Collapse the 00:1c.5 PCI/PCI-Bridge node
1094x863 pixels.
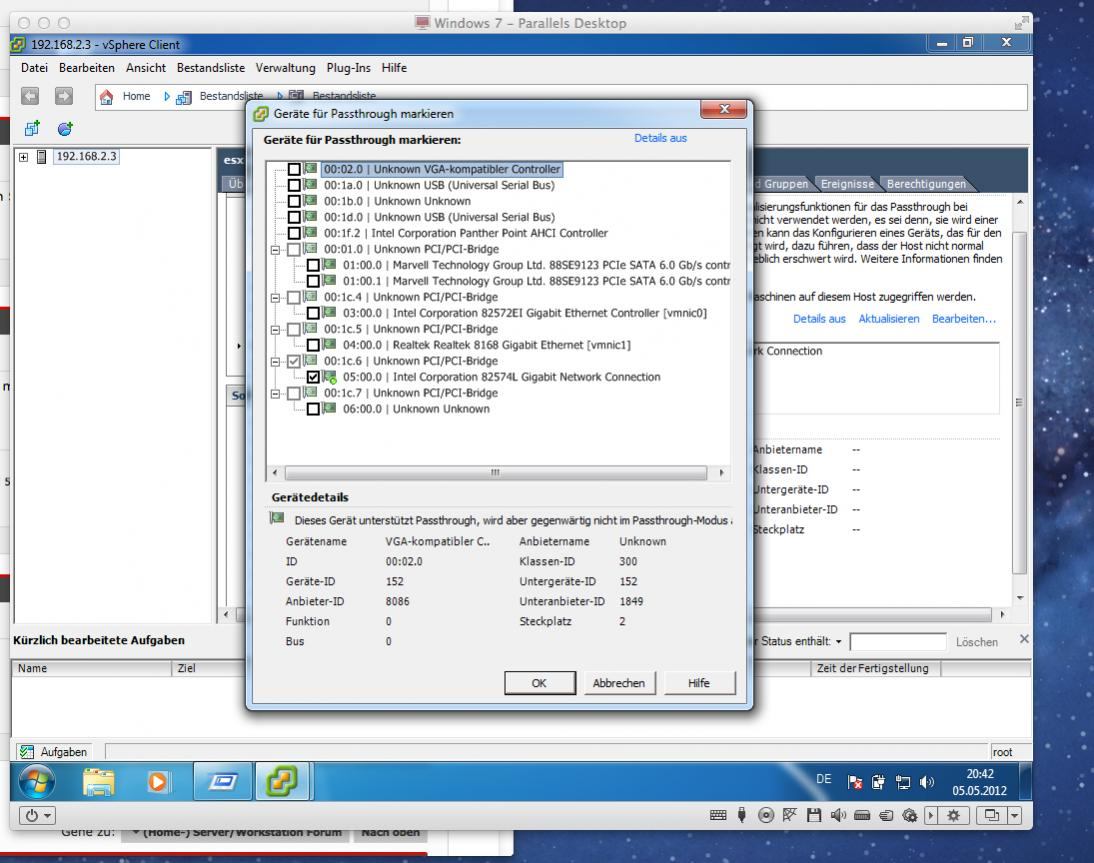pyautogui.click(x=276, y=330)
